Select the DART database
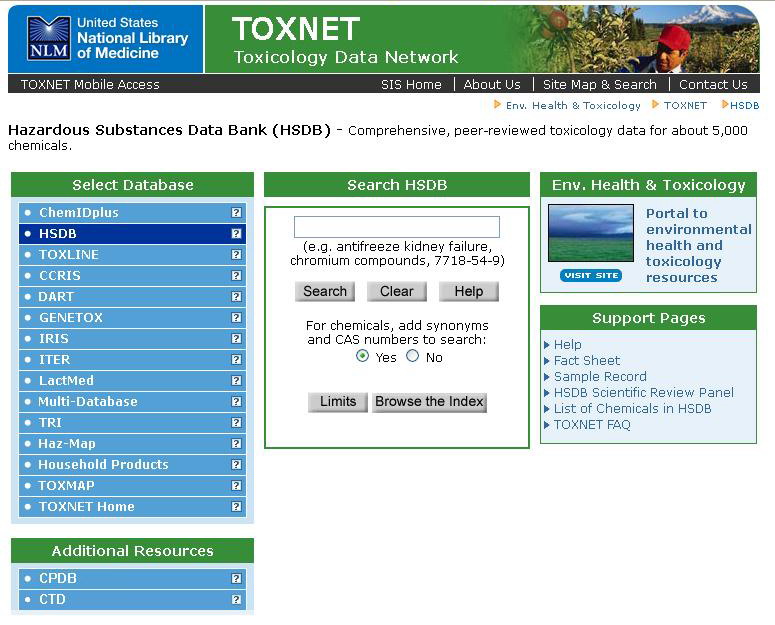The height and width of the screenshot is (625, 775). coord(132,296)
